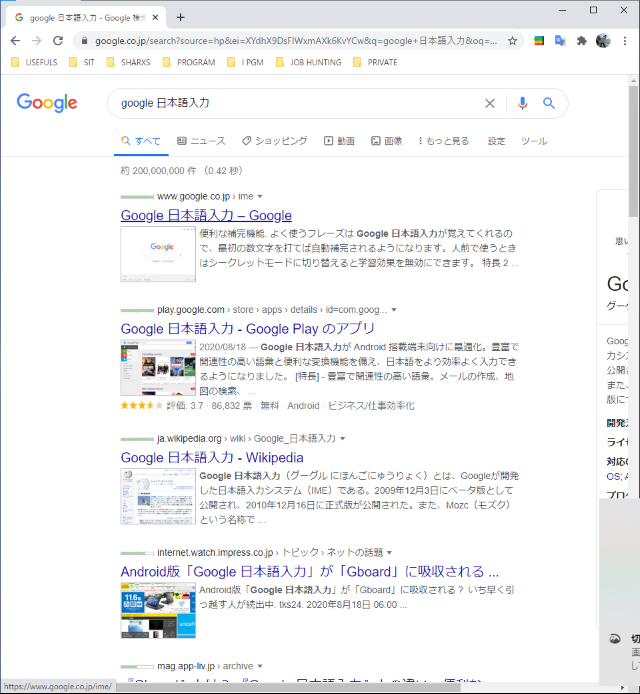Open the I PGM bookmark folder

coord(245,62)
